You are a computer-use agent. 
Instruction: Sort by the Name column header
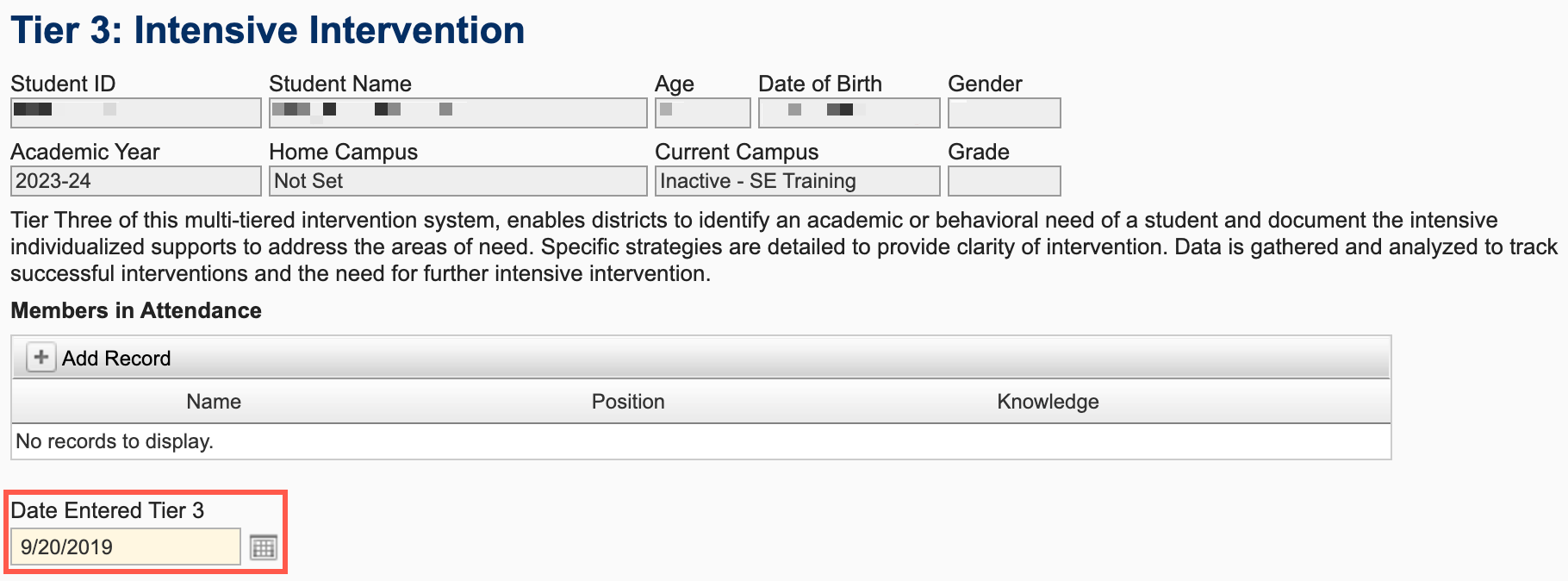click(214, 402)
